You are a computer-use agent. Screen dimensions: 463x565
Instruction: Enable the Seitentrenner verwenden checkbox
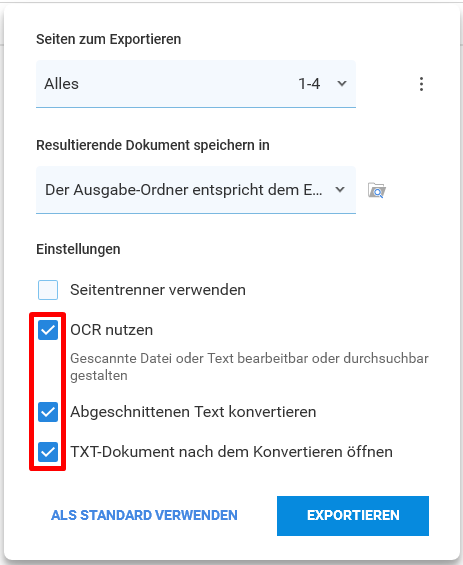(x=48, y=290)
